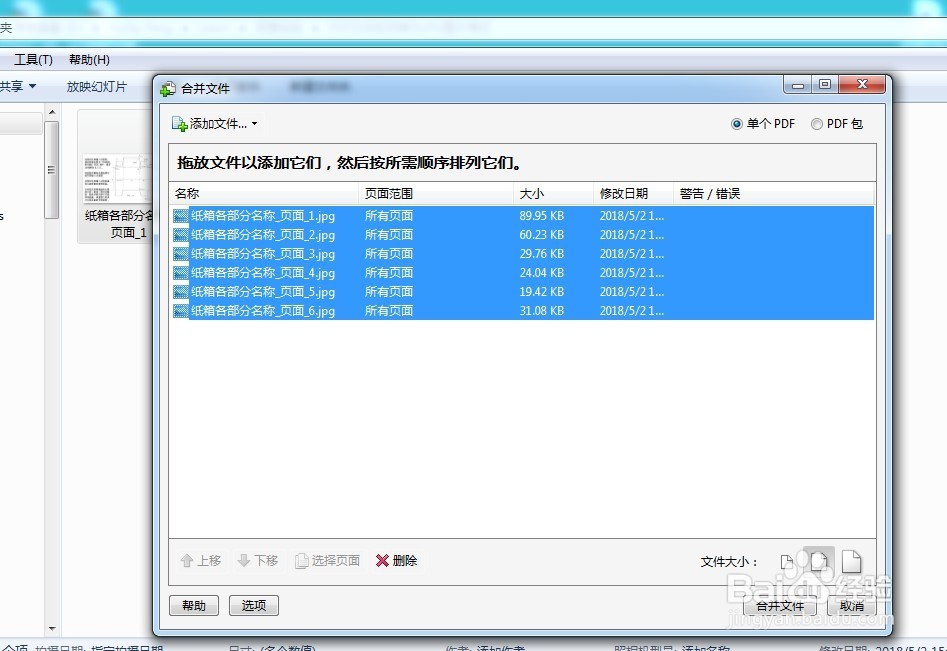
Task: Click 所有页面 for 页面_6.jpg row
Action: coord(389,311)
